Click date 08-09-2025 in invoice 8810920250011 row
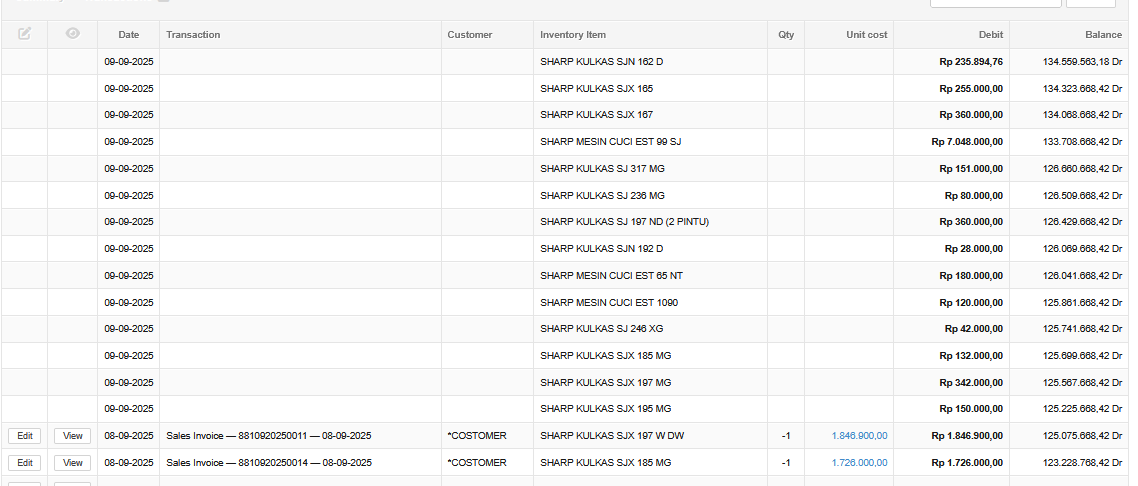 [x=128, y=436]
